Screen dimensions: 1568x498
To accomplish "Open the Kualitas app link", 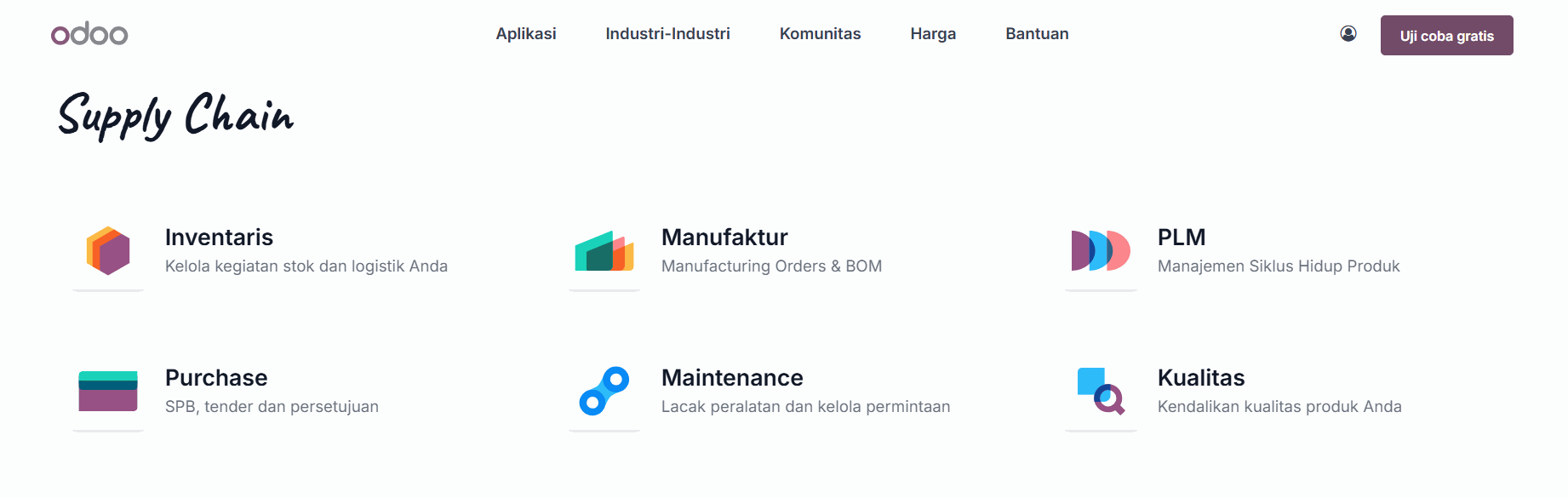I will coord(1201,377).
